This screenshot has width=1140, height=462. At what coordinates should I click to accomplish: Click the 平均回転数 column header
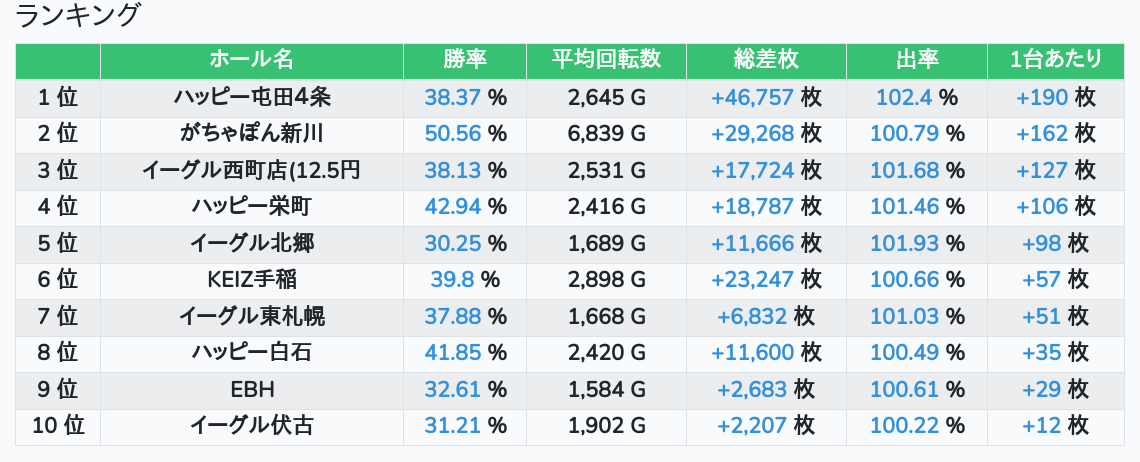tap(606, 60)
